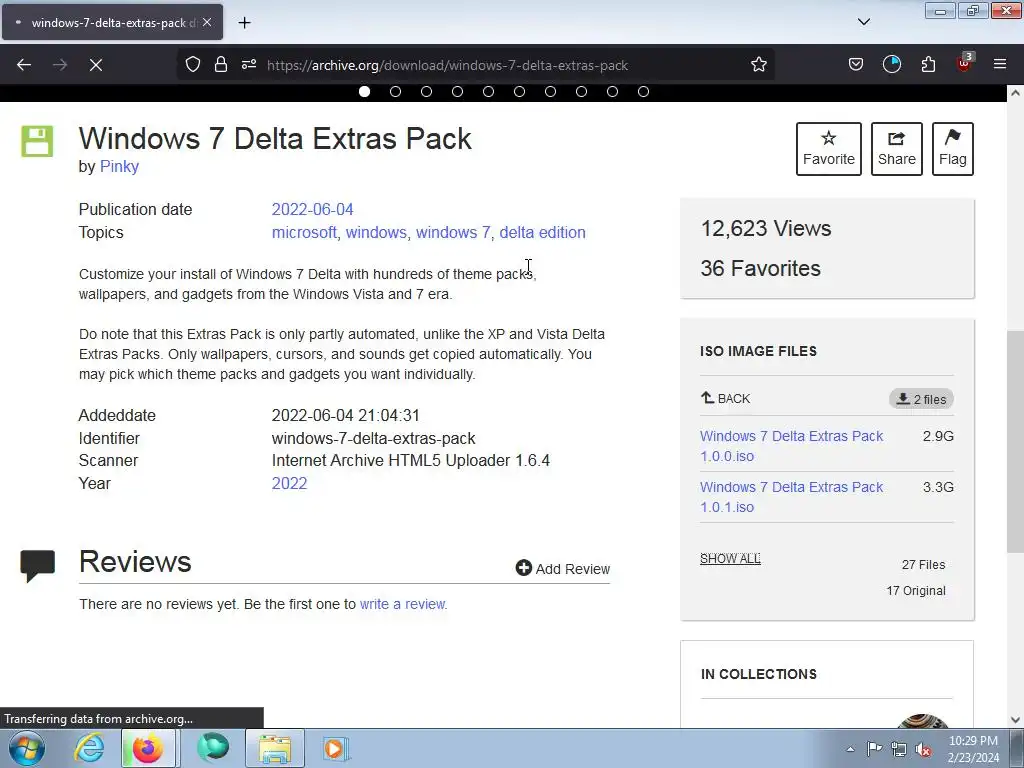Download all with the 2 files button
This screenshot has height=768, width=1024.
point(921,399)
